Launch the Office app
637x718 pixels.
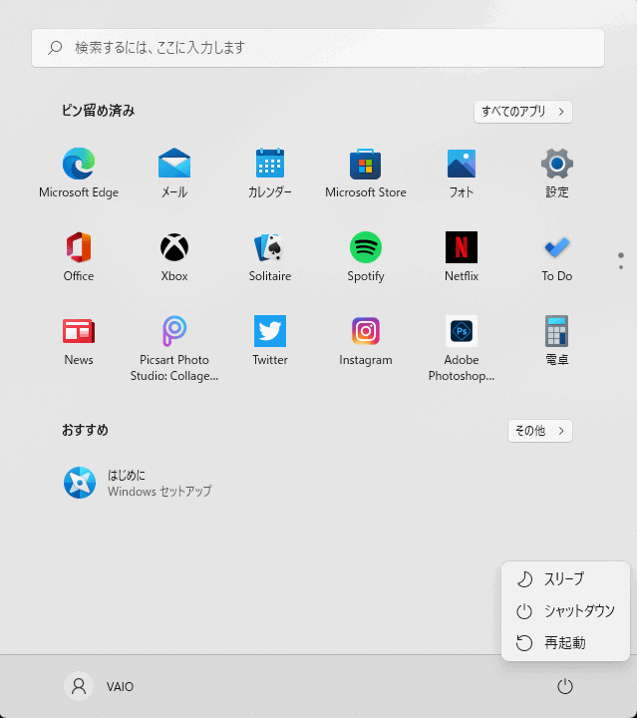click(x=79, y=256)
